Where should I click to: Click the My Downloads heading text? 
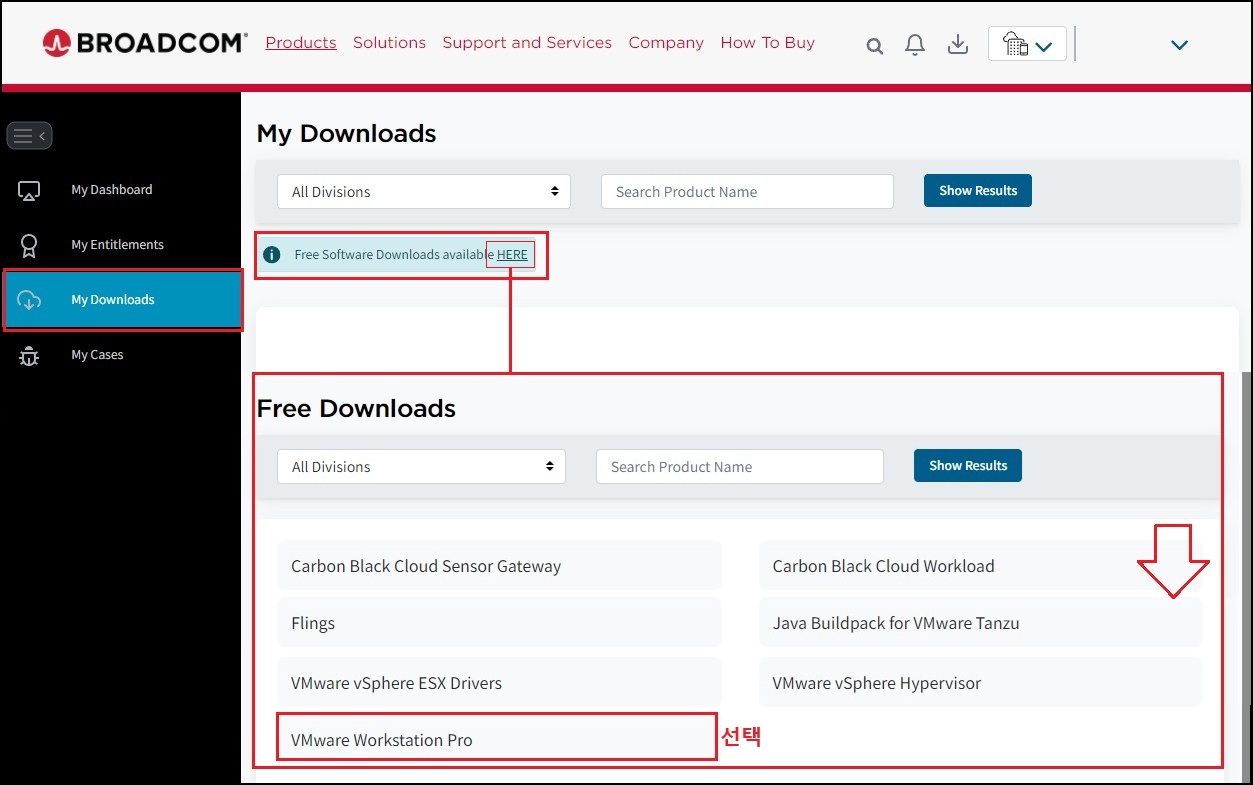click(347, 134)
